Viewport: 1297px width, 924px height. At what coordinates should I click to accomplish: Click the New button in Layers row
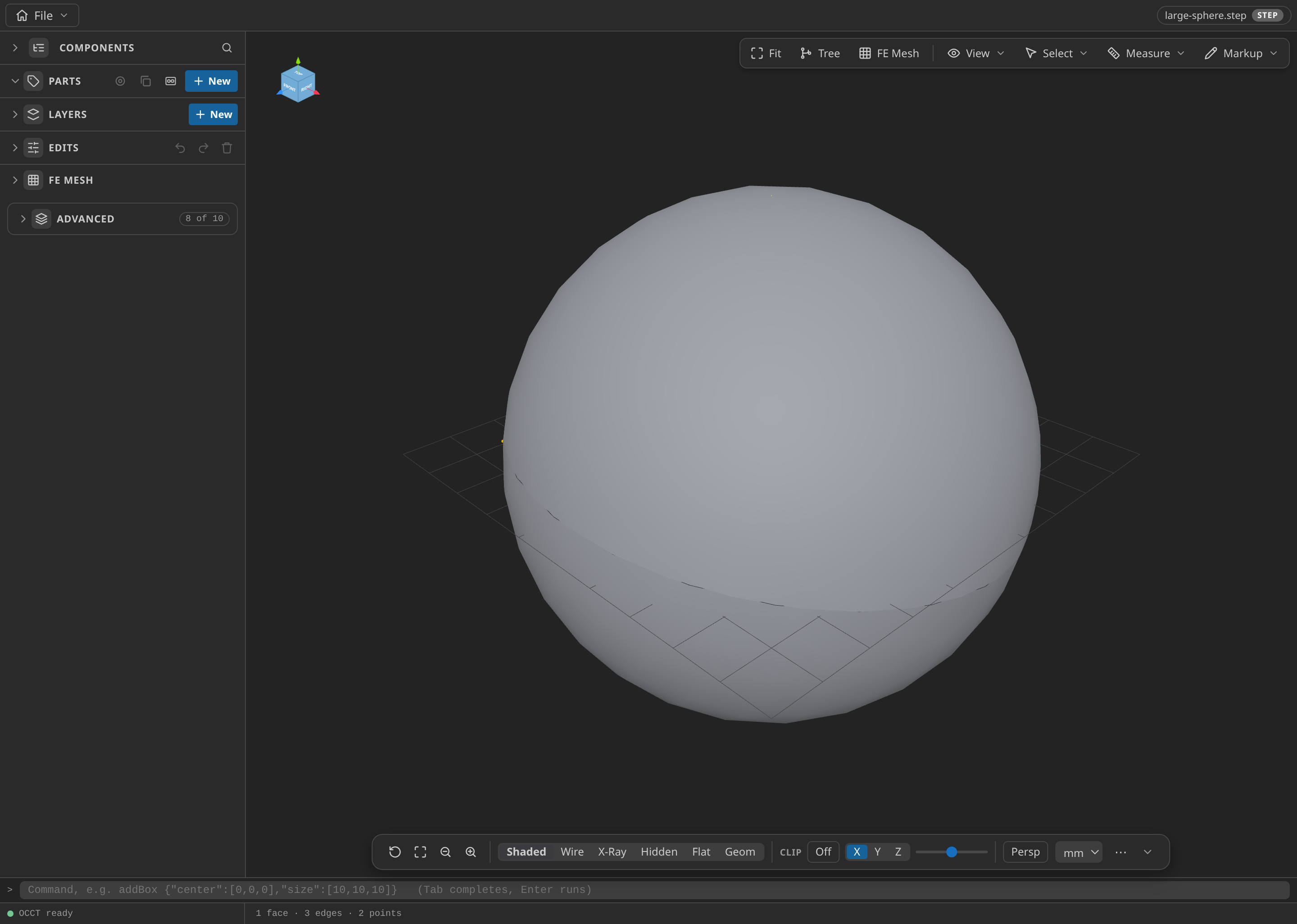click(x=213, y=114)
